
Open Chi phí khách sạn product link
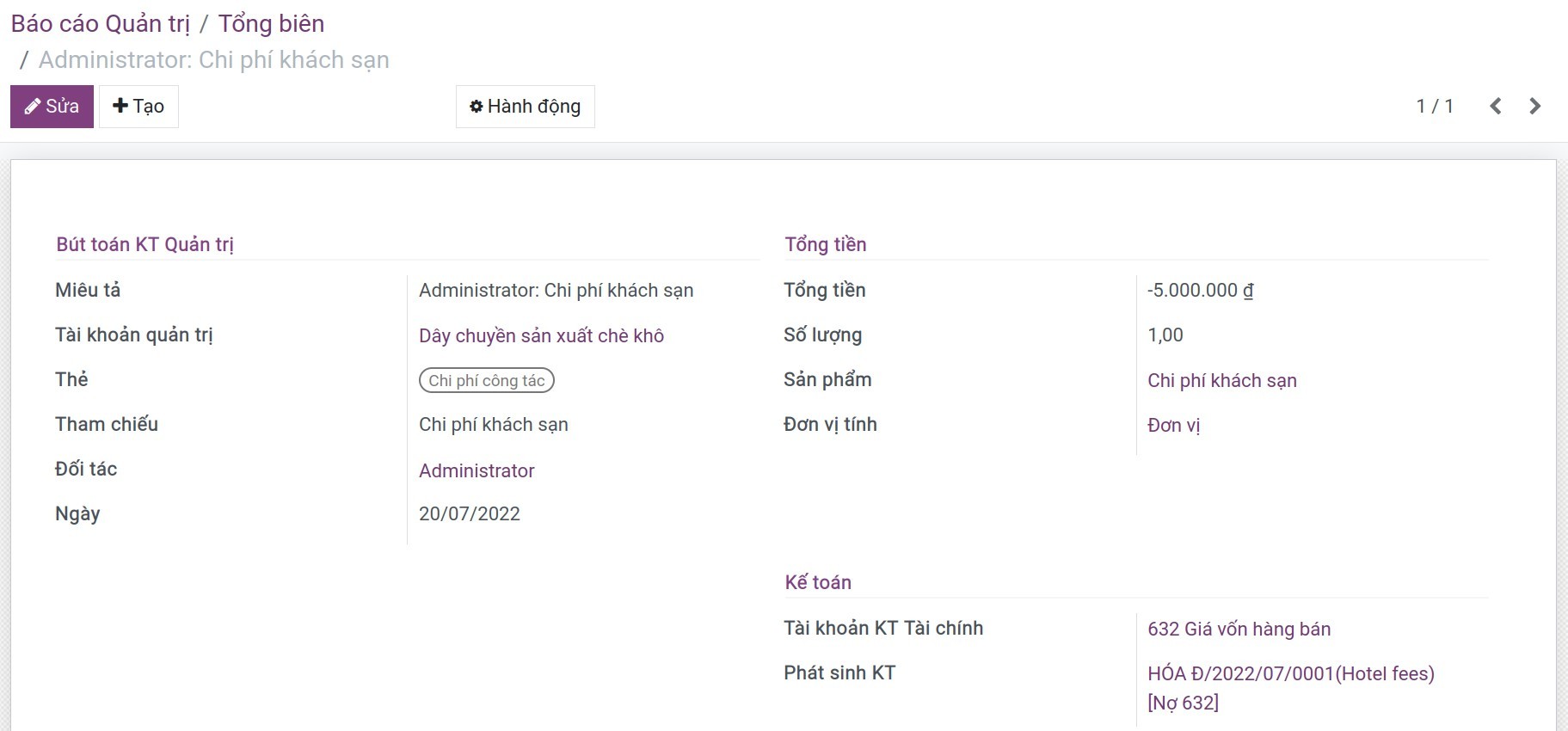tap(1221, 380)
